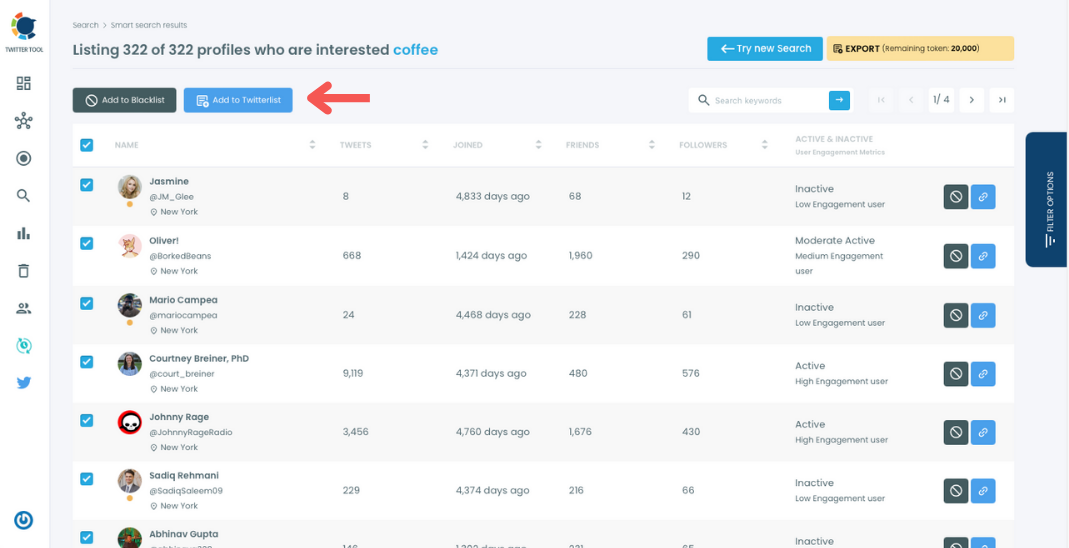The width and height of the screenshot is (1069, 548).
Task: Block Courtney Breiner, PhD with row icon
Action: [x=956, y=374]
